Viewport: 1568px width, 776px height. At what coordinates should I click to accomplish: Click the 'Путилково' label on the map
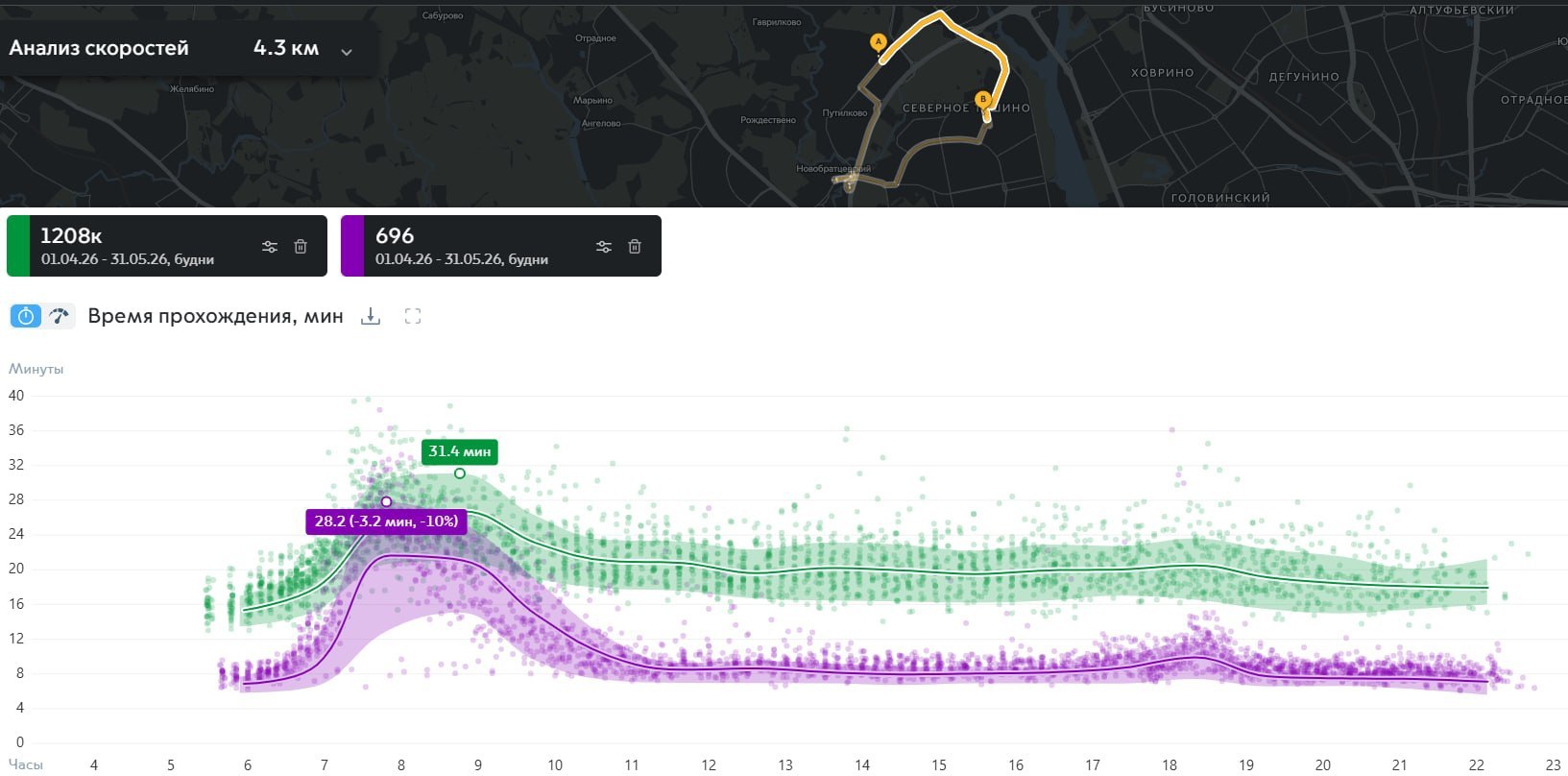845,113
